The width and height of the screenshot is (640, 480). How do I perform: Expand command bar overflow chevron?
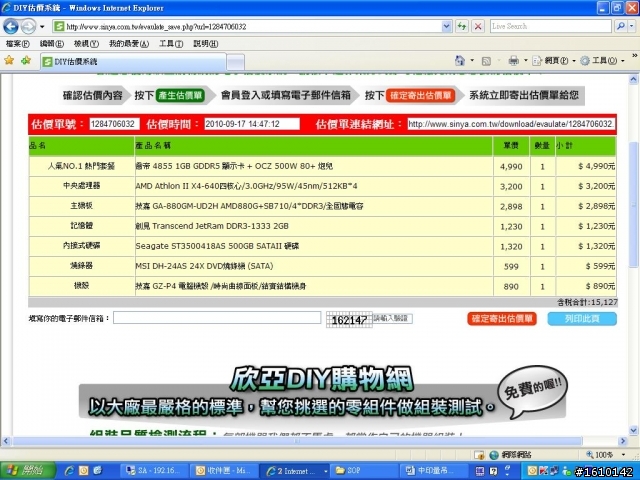point(635,56)
